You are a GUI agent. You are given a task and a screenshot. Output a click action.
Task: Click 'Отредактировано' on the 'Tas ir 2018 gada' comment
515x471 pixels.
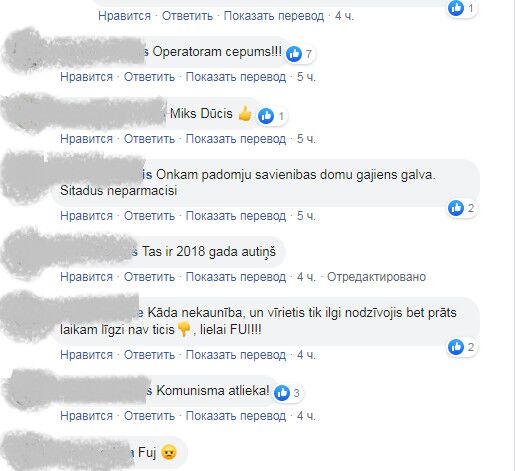[x=376, y=277]
